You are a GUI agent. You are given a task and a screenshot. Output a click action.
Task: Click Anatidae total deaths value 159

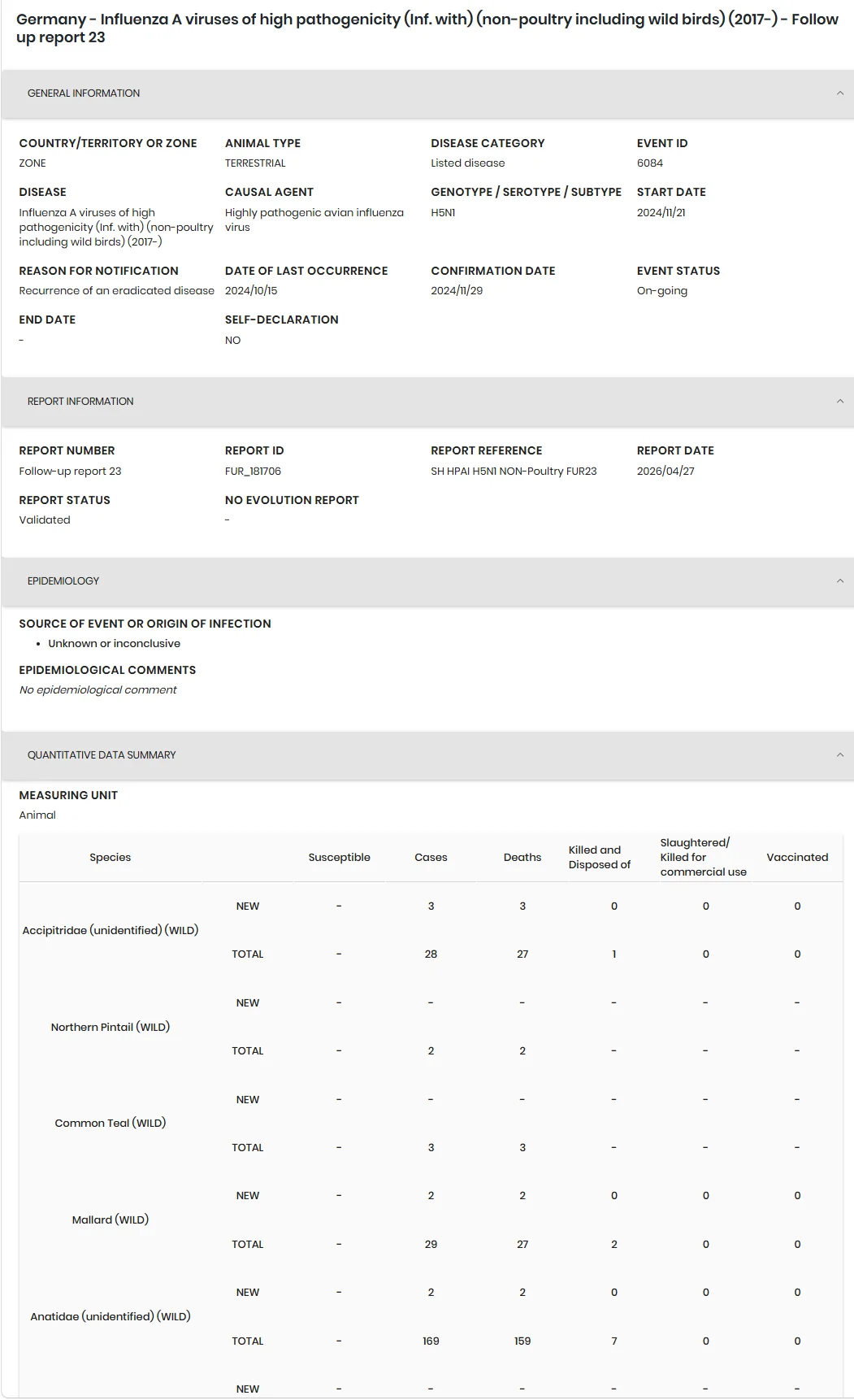[x=522, y=1341]
